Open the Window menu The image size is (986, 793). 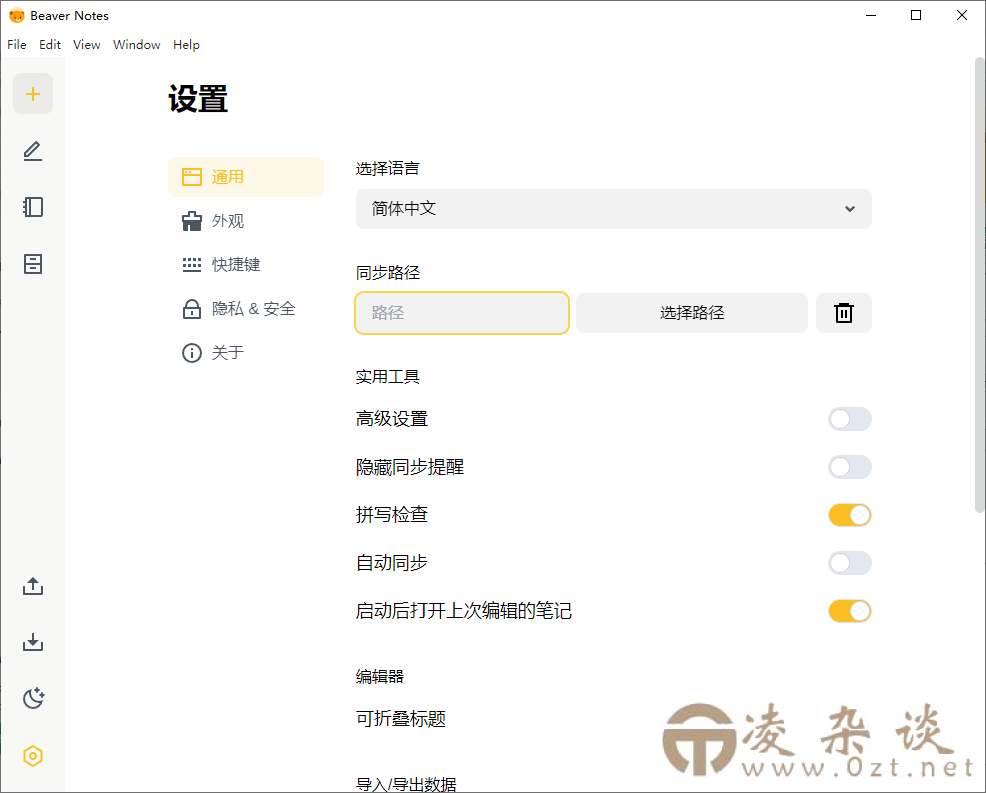click(x=136, y=45)
